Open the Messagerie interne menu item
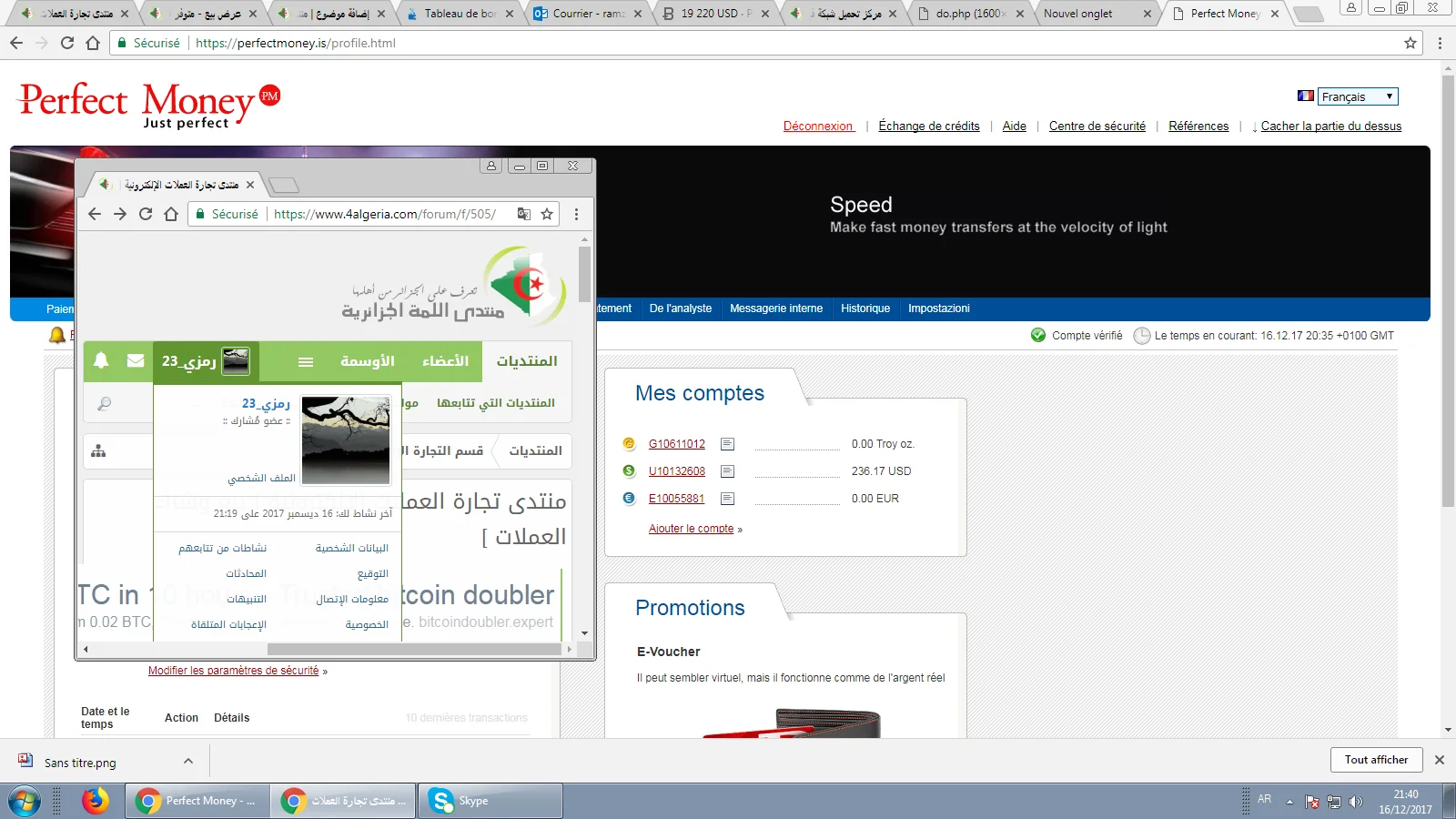The height and width of the screenshot is (819, 1456). coord(775,308)
